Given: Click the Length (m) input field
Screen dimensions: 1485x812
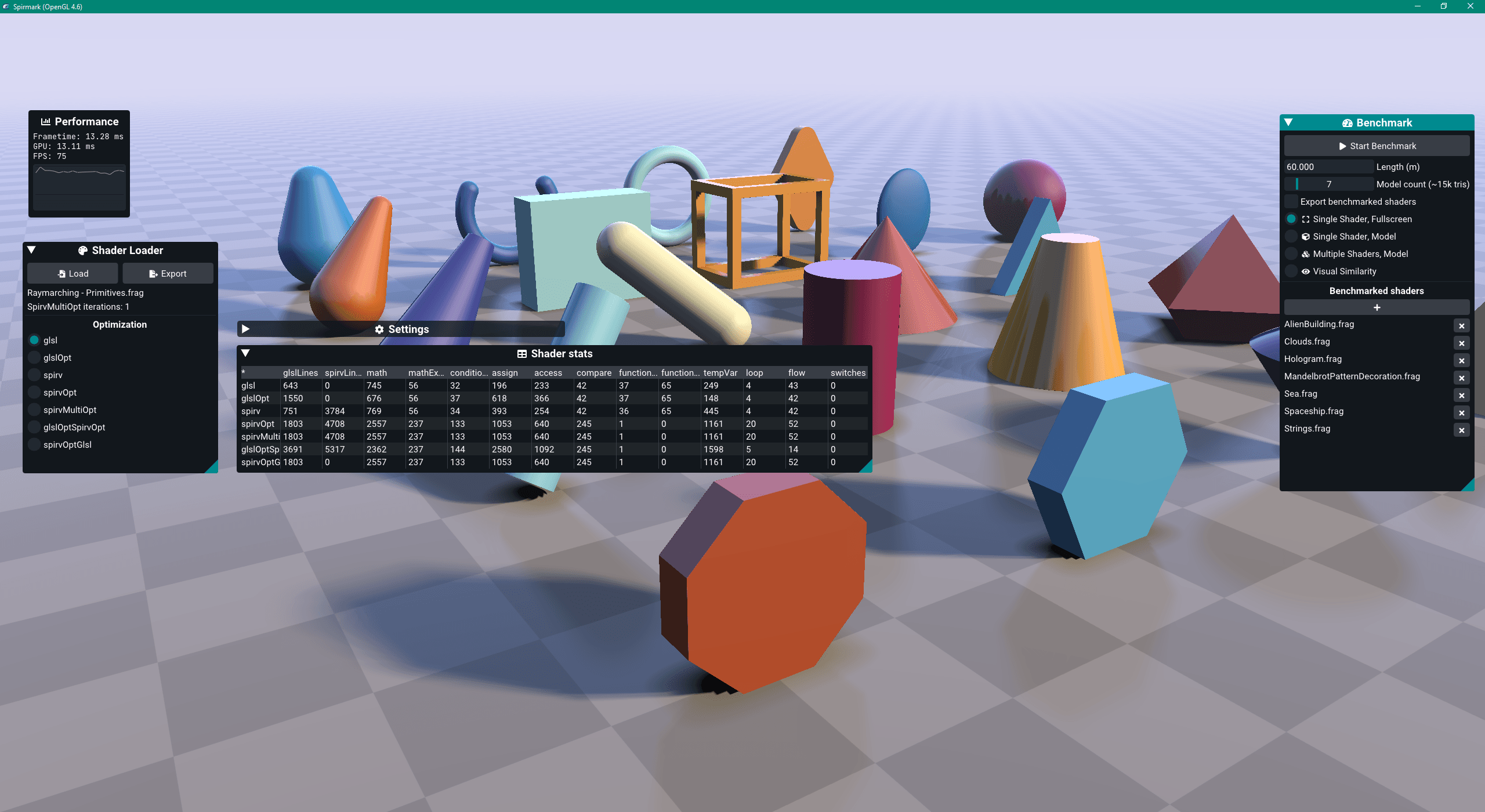Looking at the screenshot, I should [1328, 167].
